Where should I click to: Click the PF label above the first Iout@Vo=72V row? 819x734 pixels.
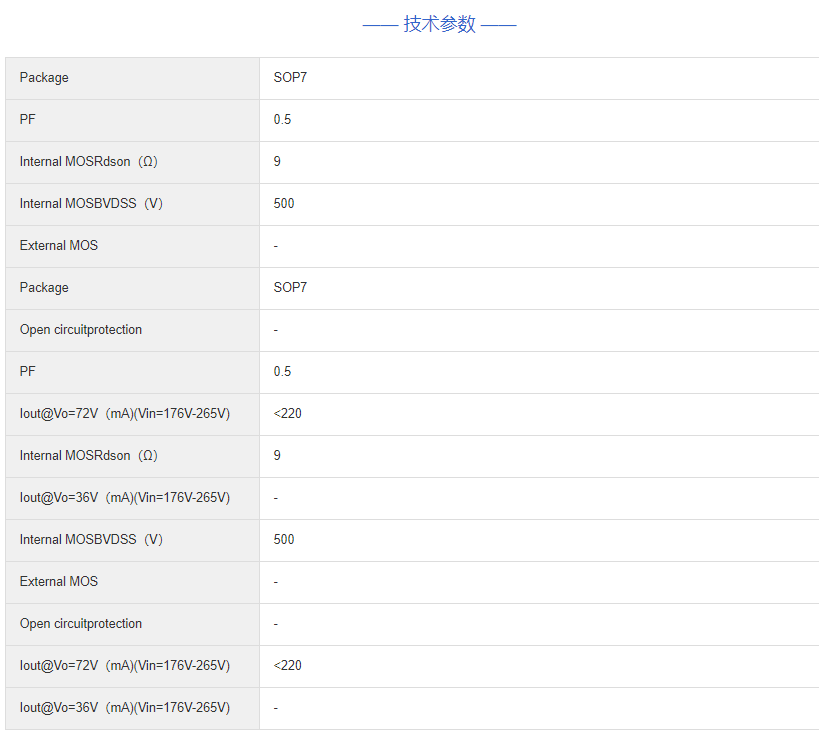pyautogui.click(x=28, y=372)
